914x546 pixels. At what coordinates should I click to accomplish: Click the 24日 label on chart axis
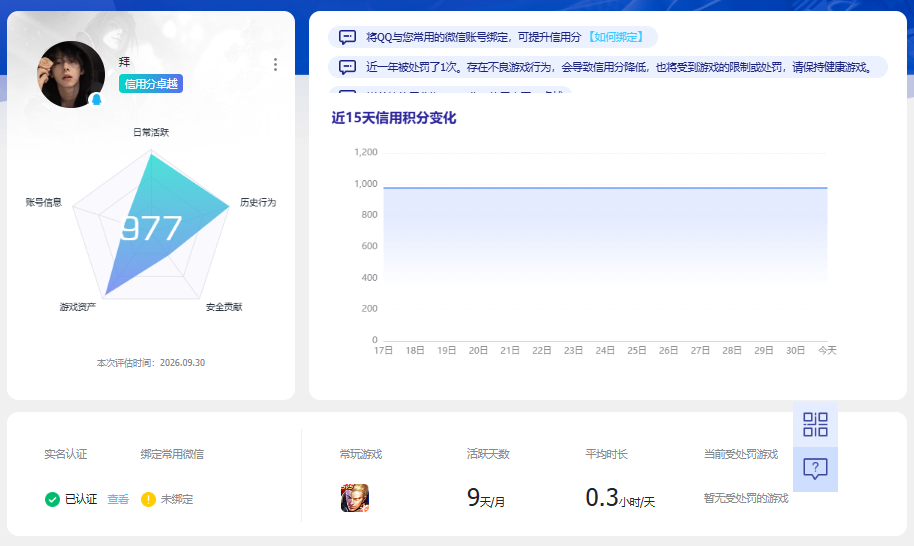tap(605, 350)
